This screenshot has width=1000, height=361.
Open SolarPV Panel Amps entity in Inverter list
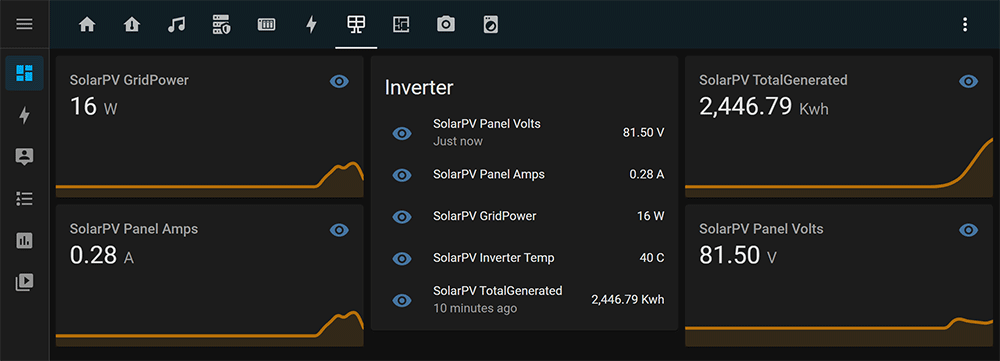tap(524, 175)
